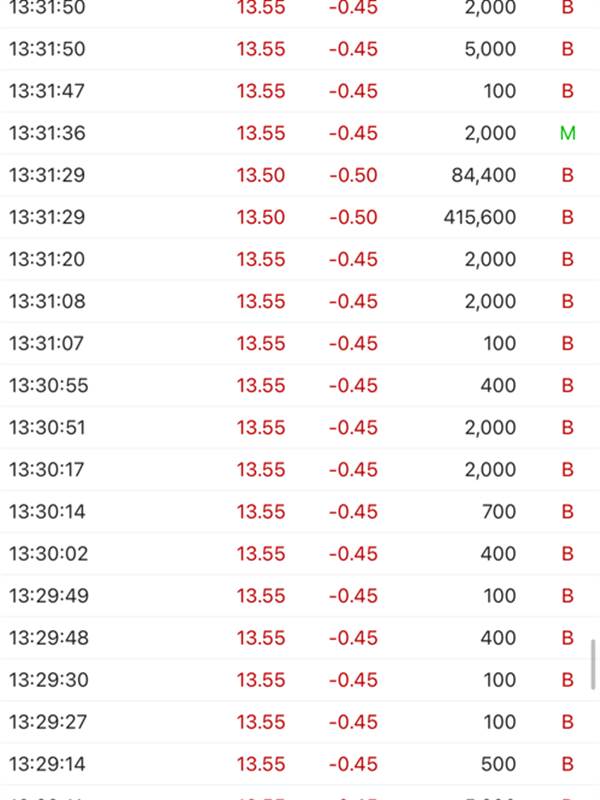
Task: Select the 84,400 volume trade row
Action: pyautogui.click(x=300, y=175)
